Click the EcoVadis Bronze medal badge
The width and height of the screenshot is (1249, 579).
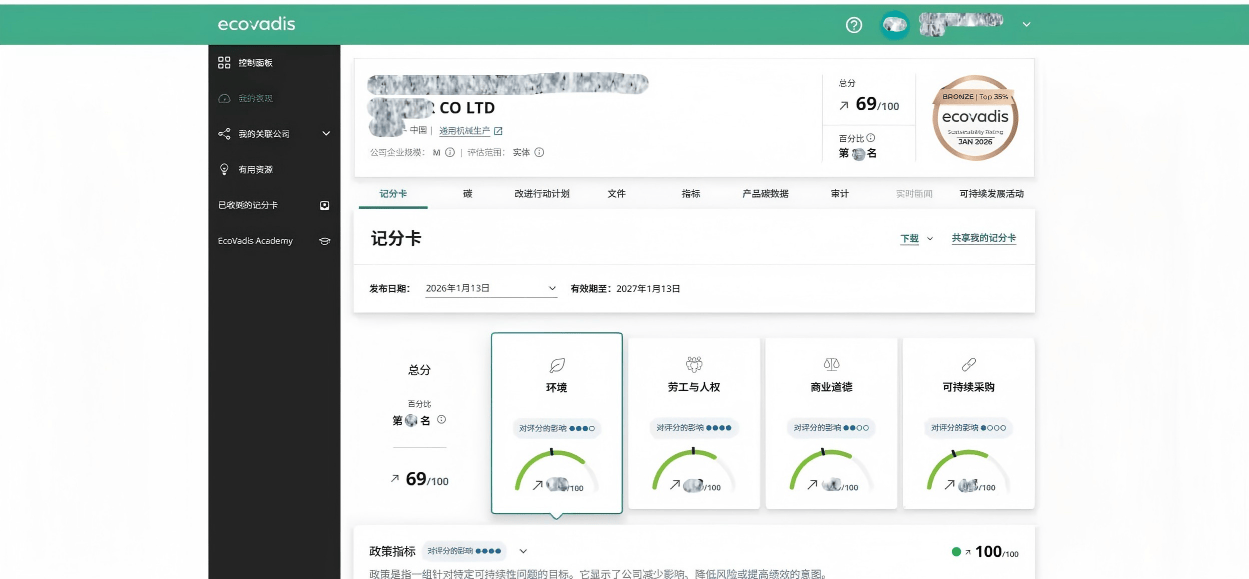[x=975, y=118]
